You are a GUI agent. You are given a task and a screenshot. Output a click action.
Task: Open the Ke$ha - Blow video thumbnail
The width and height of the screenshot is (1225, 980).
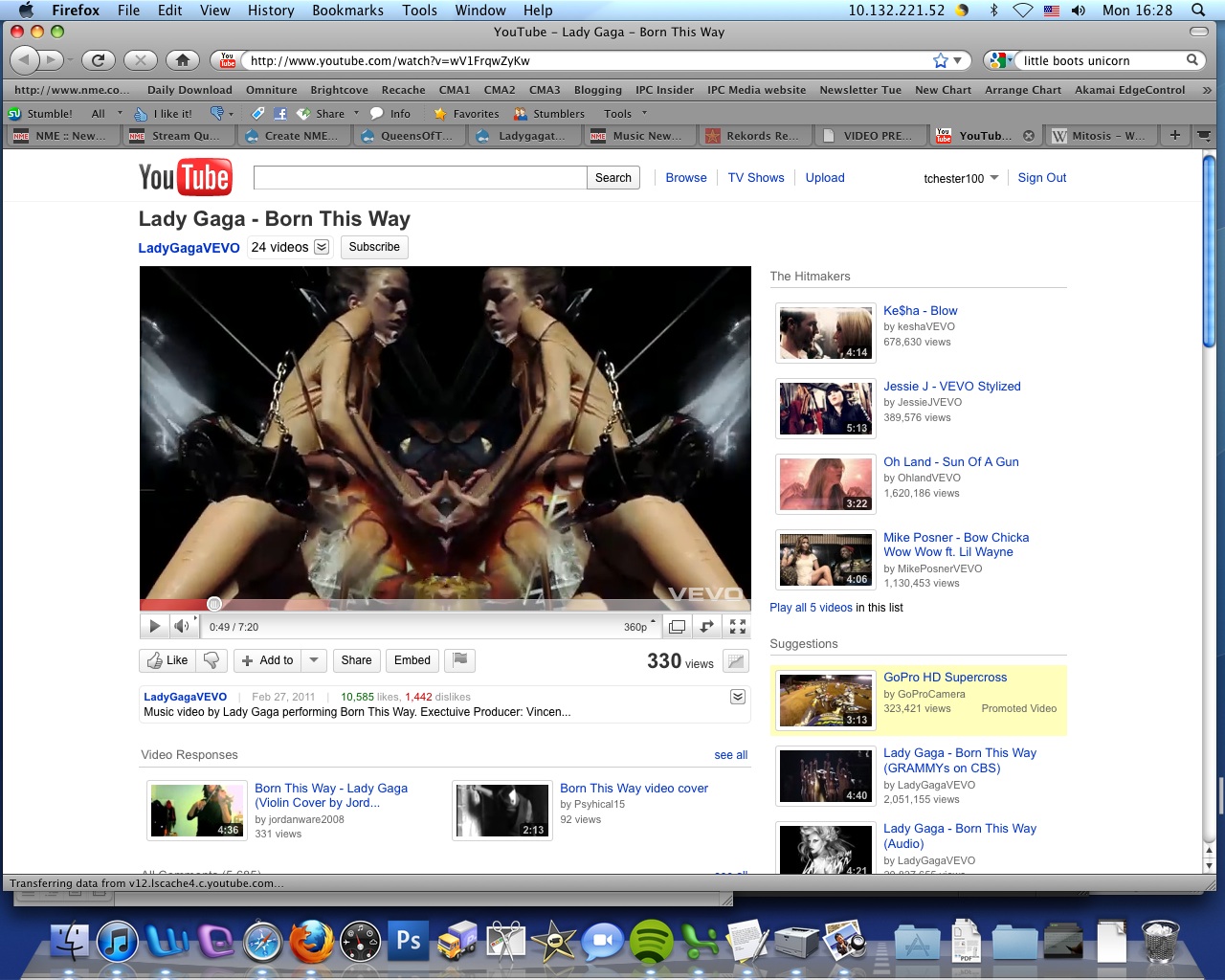[825, 332]
